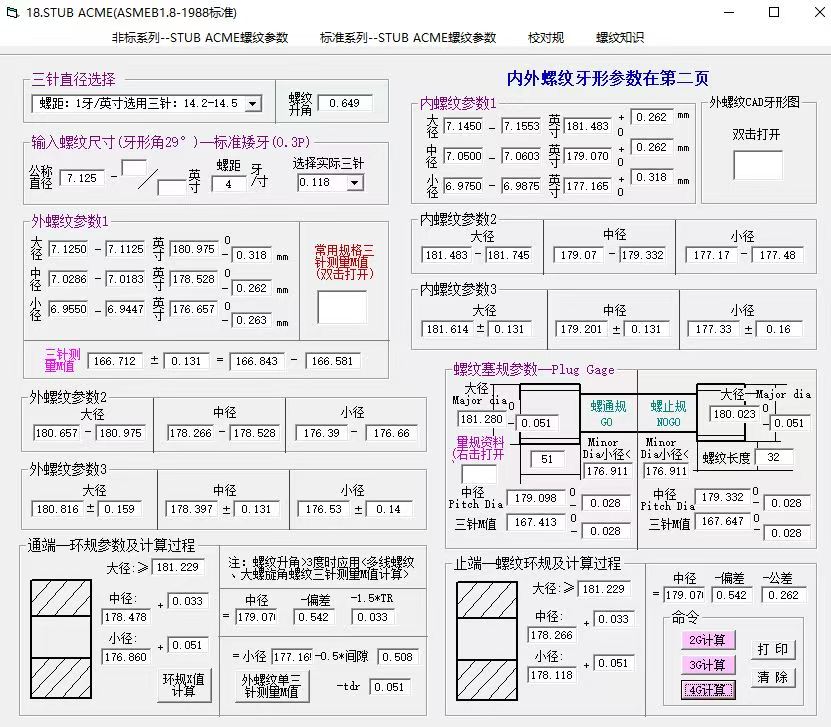The image size is (831, 727).
Task: Click the 内螺纹参数1 小径 field 6.9750
Action: pyautogui.click(x=464, y=186)
